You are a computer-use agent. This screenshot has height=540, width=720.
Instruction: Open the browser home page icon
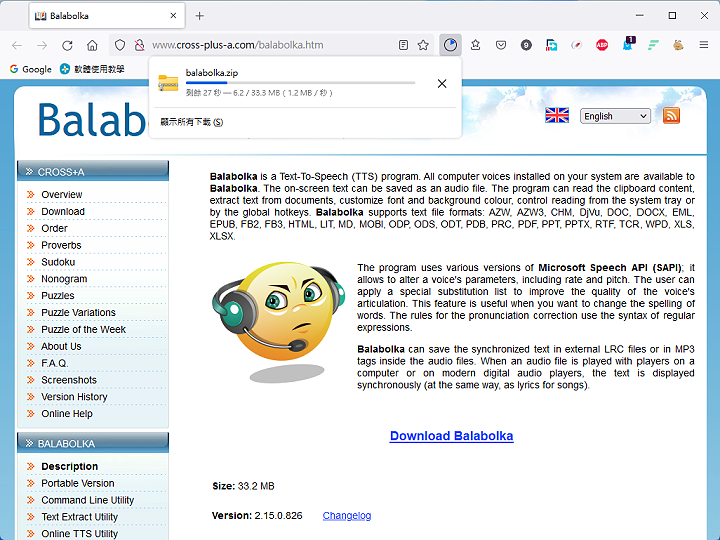[92, 45]
